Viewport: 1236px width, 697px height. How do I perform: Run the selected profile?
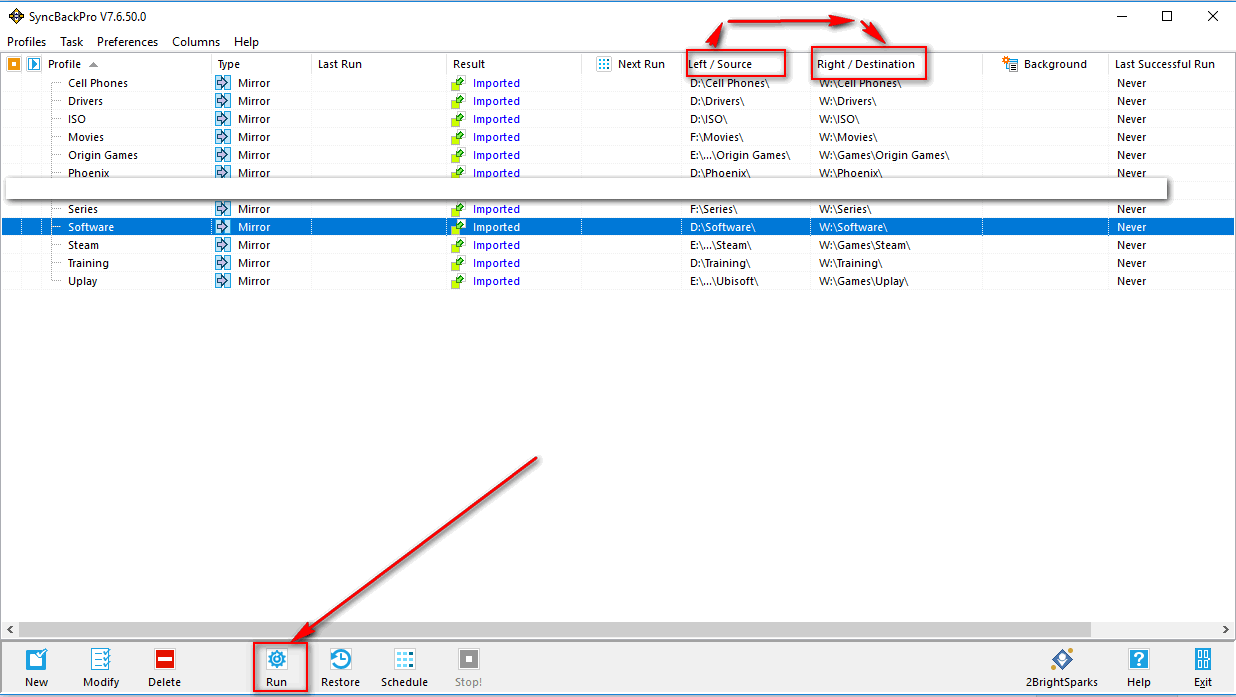(277, 668)
